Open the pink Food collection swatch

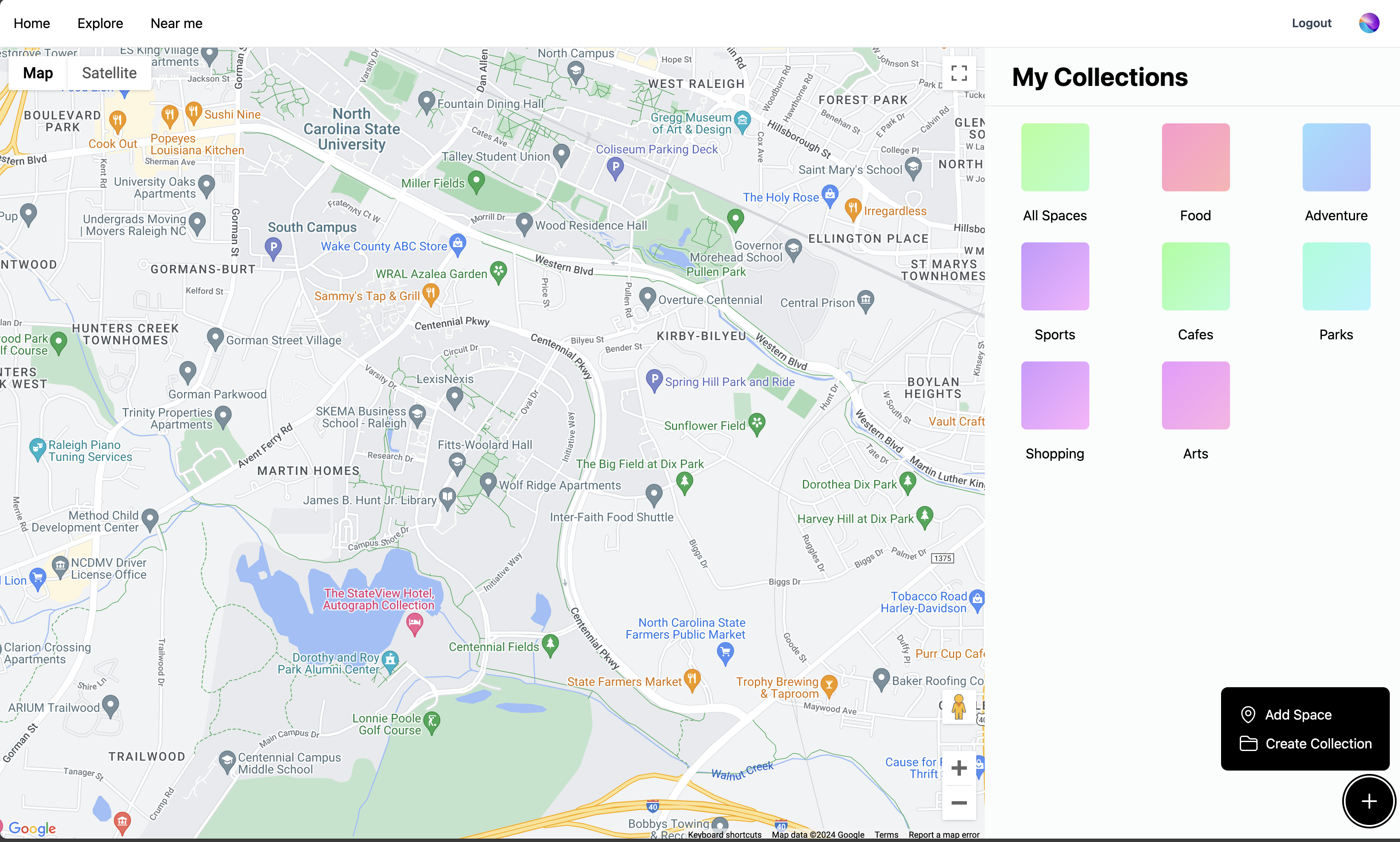pyautogui.click(x=1195, y=157)
